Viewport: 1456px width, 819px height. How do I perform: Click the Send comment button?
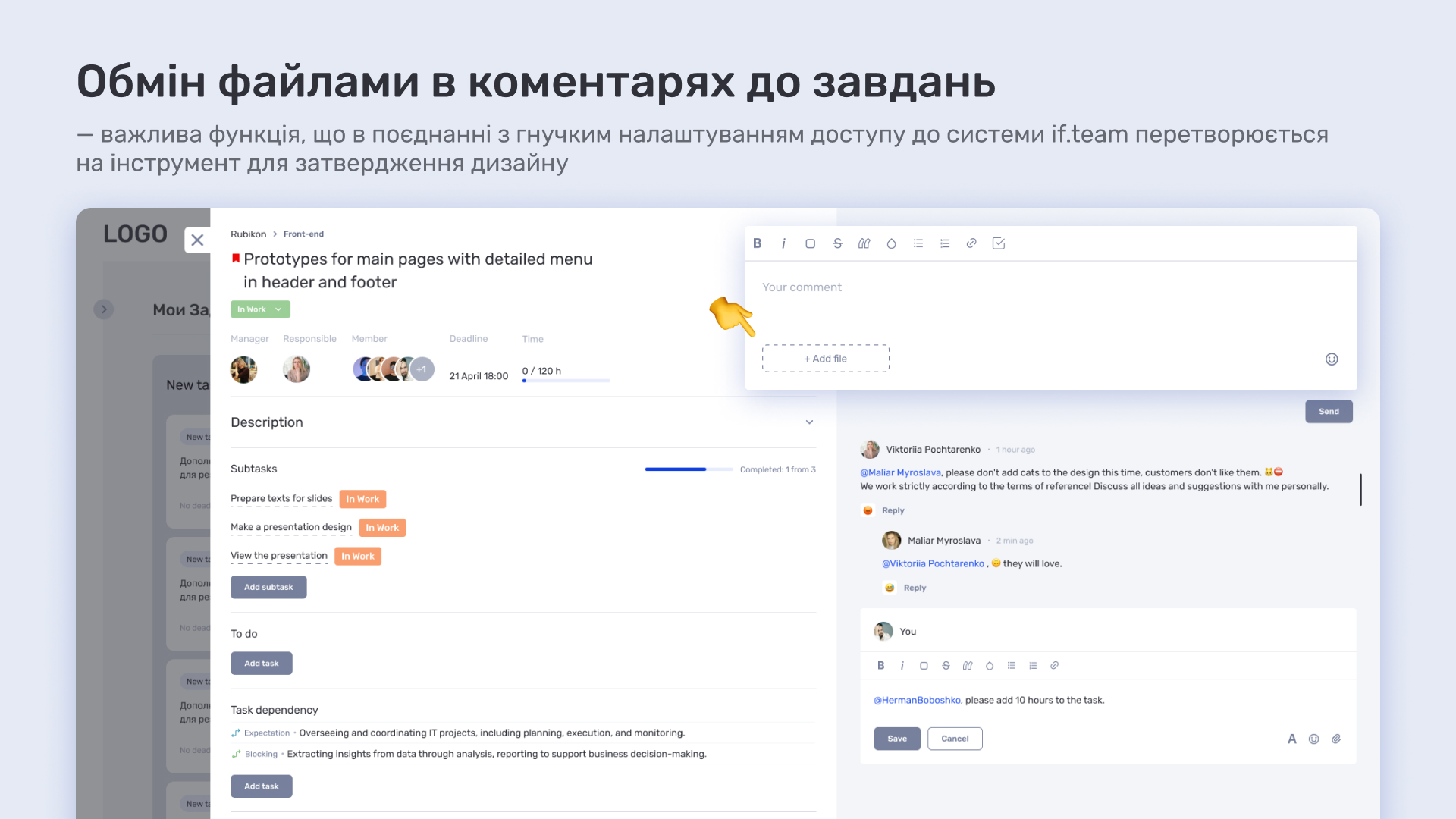(x=1329, y=411)
